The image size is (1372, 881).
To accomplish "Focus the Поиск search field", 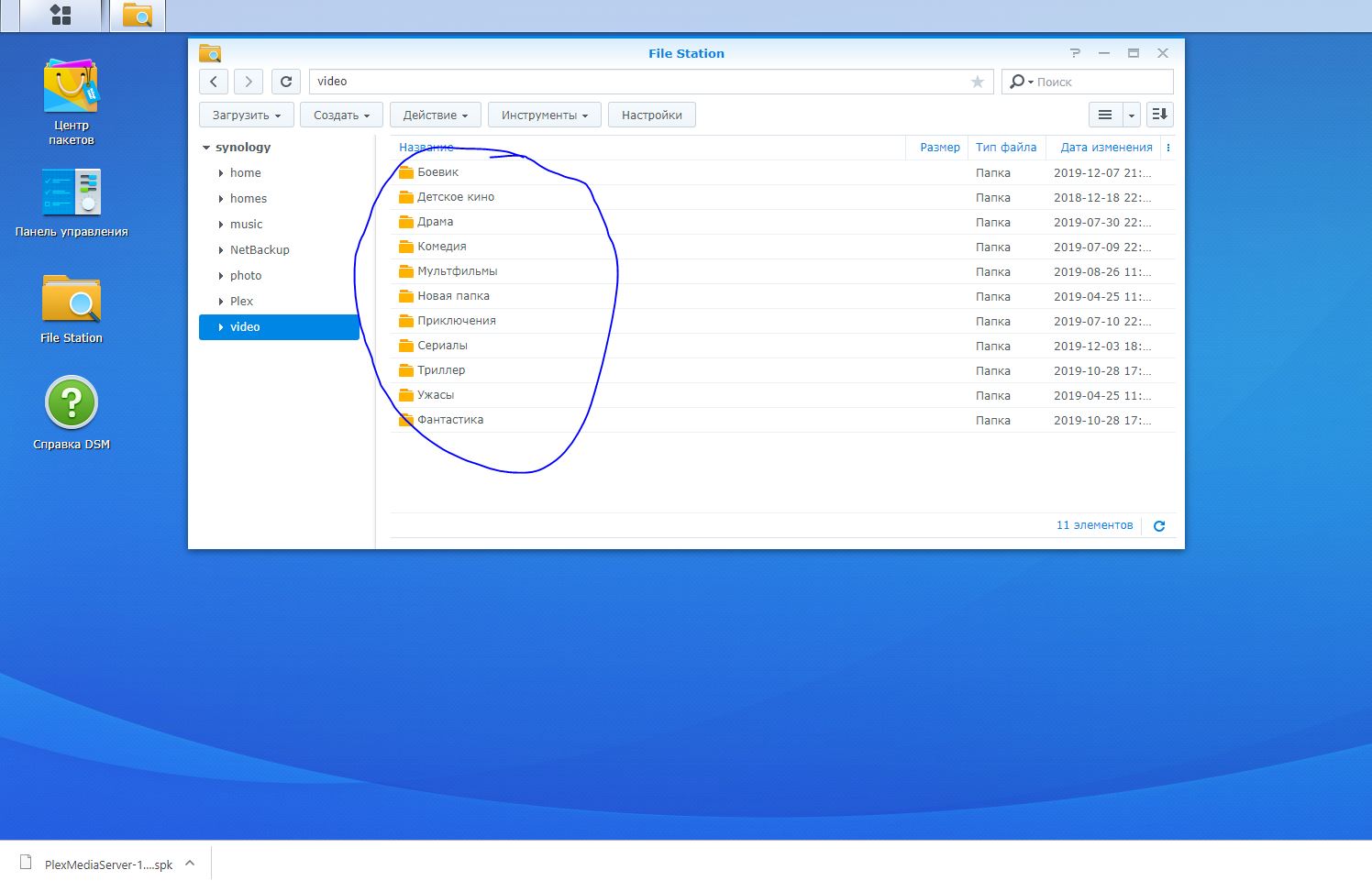I will pyautogui.click(x=1088, y=82).
